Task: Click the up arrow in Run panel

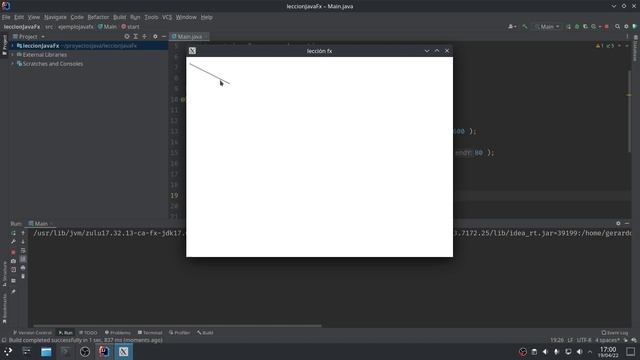Action: point(23,233)
